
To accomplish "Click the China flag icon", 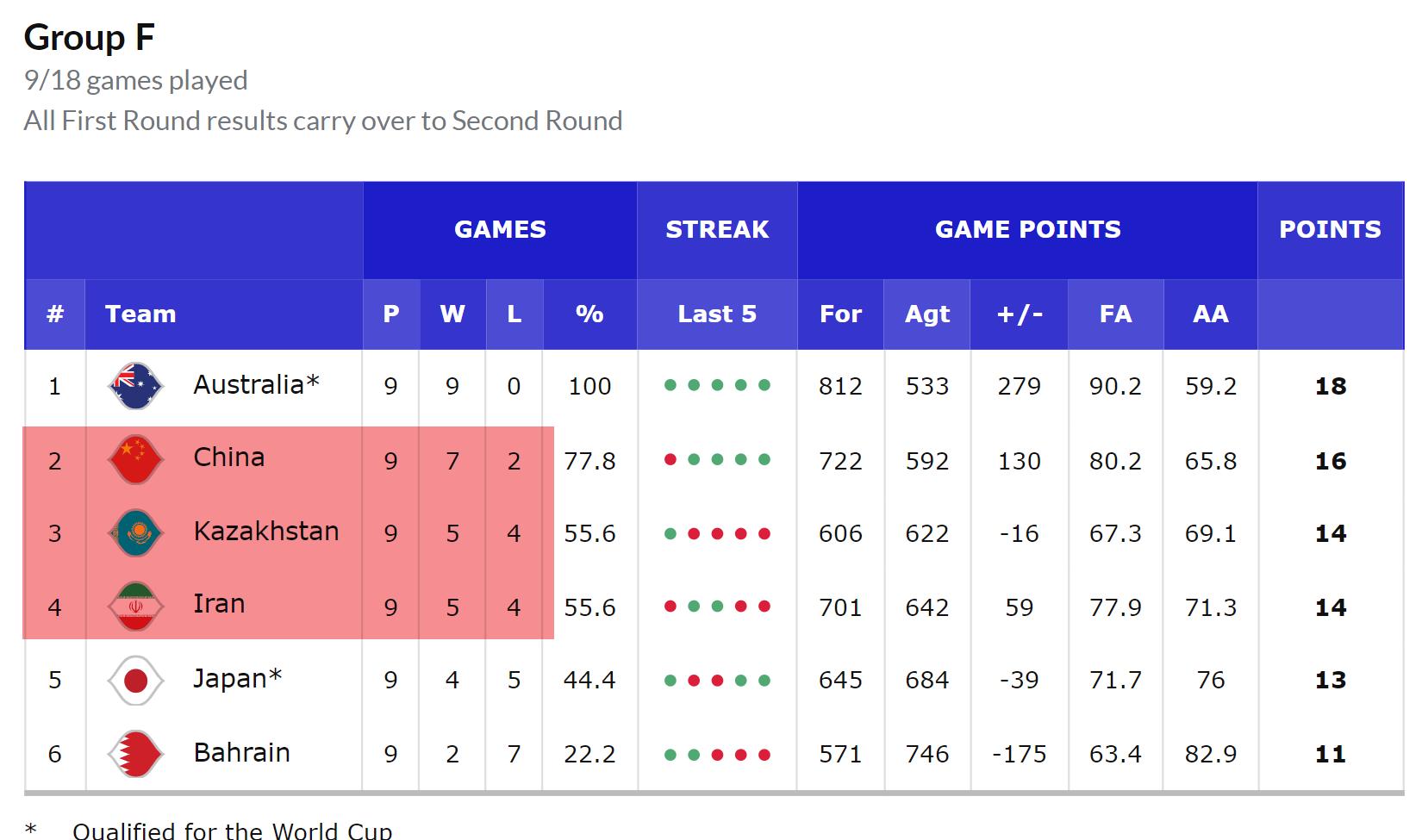I will tap(136, 459).
